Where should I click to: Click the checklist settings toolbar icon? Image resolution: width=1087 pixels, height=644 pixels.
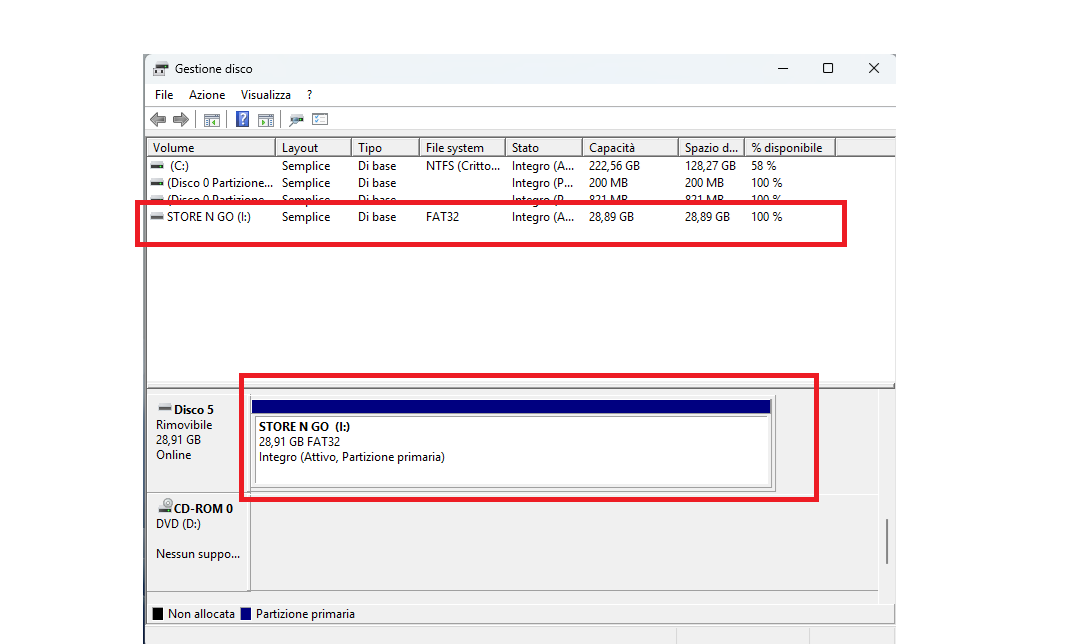pos(320,119)
